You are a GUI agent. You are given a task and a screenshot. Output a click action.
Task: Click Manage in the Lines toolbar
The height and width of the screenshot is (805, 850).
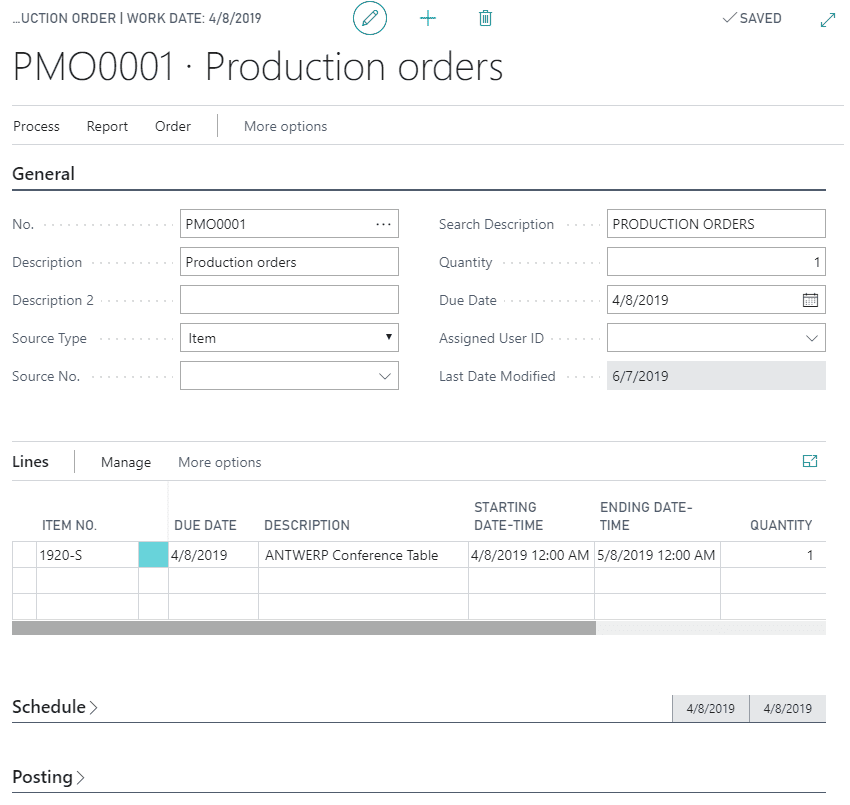[125, 462]
